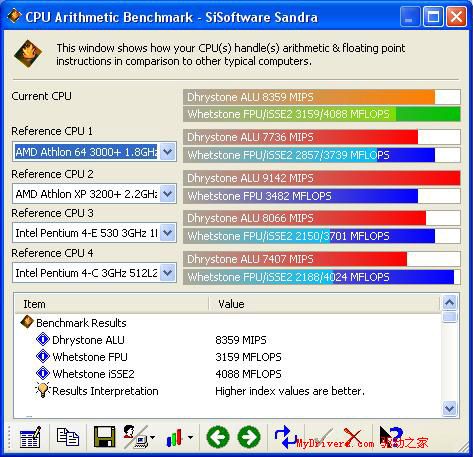Click the Whetstone FPU 3482 MFLOPS bar

(x=322, y=196)
